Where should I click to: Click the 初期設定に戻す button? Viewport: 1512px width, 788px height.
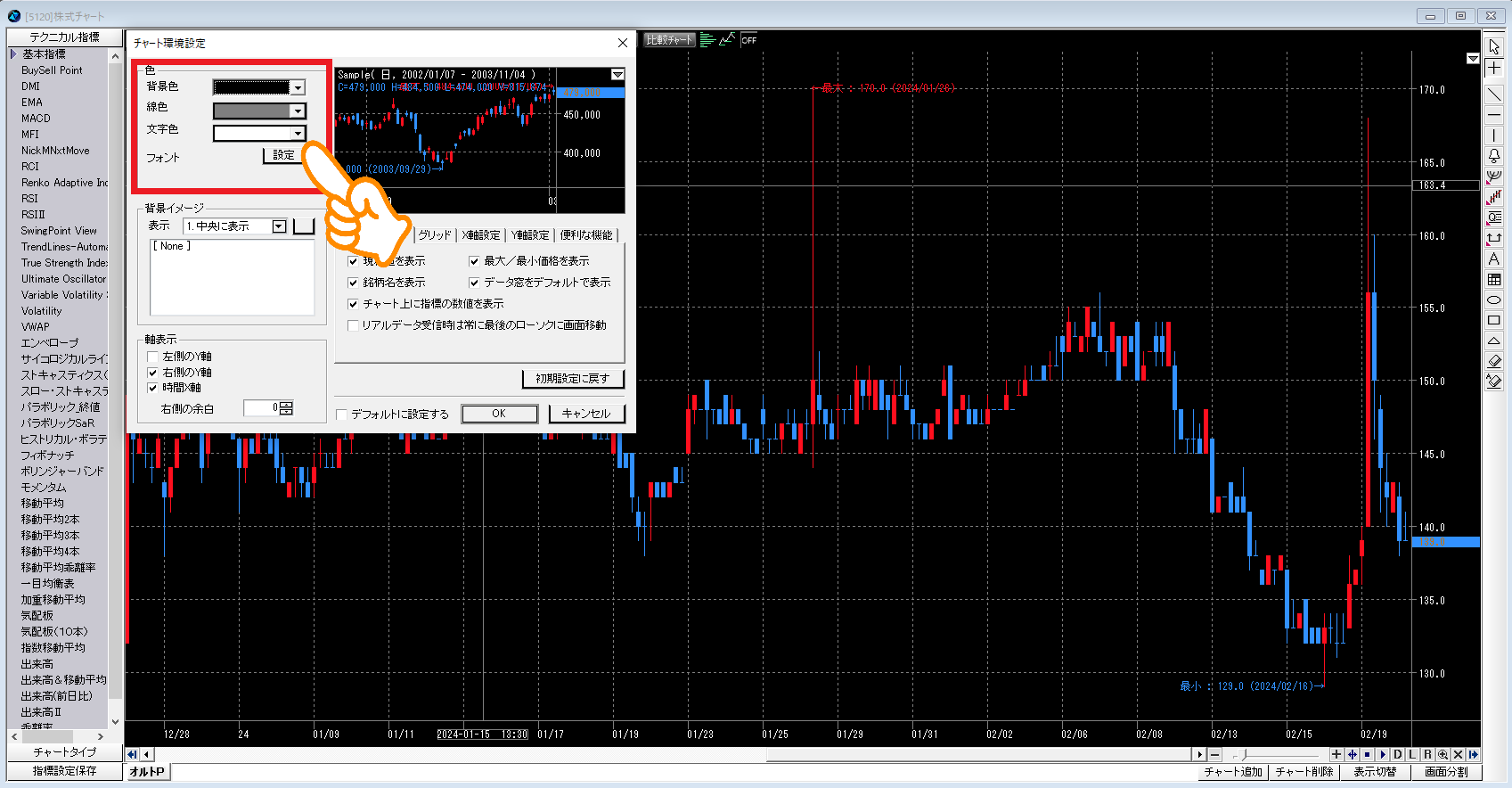[573, 379]
